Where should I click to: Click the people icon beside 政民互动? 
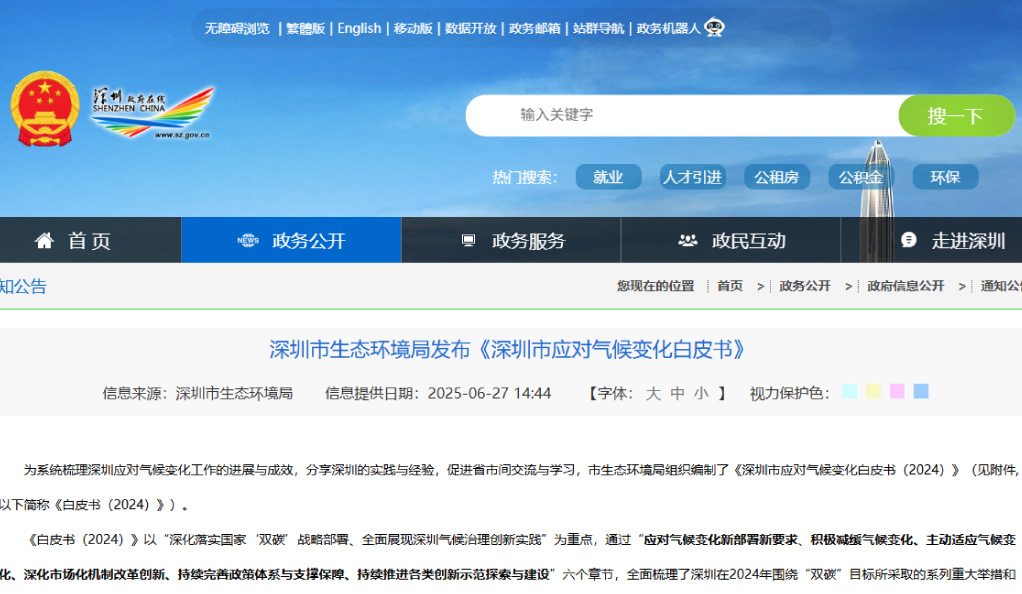[x=686, y=240]
